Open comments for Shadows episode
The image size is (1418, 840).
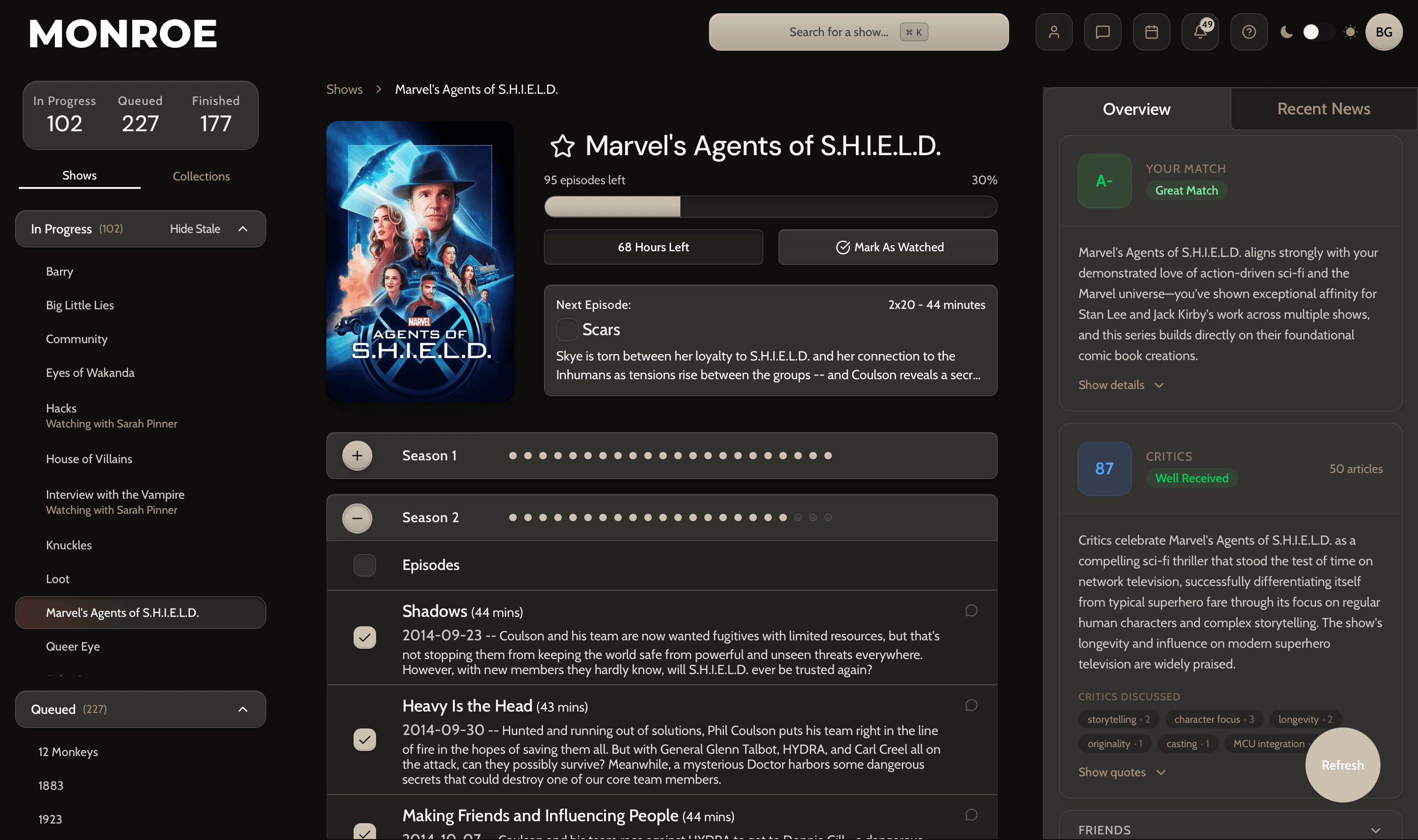coord(971,611)
